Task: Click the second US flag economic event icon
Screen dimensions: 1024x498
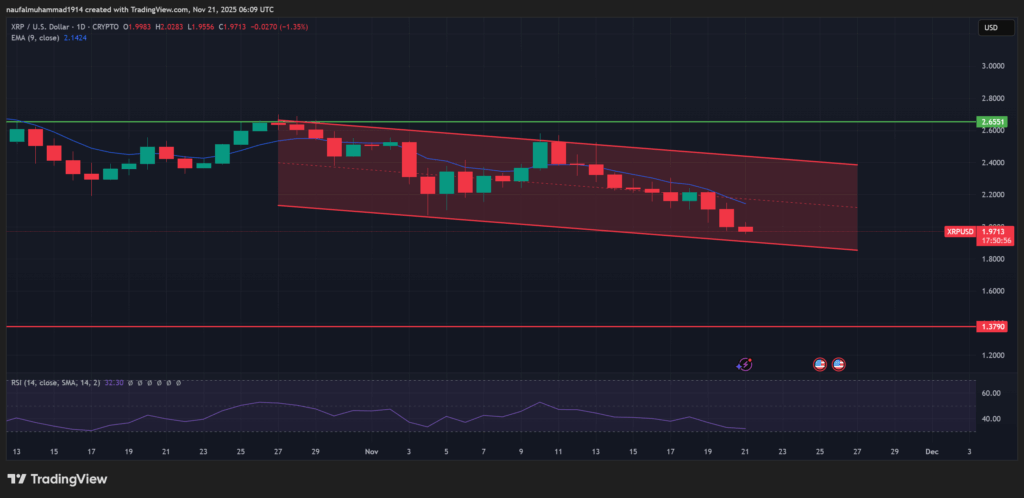Action: (839, 365)
